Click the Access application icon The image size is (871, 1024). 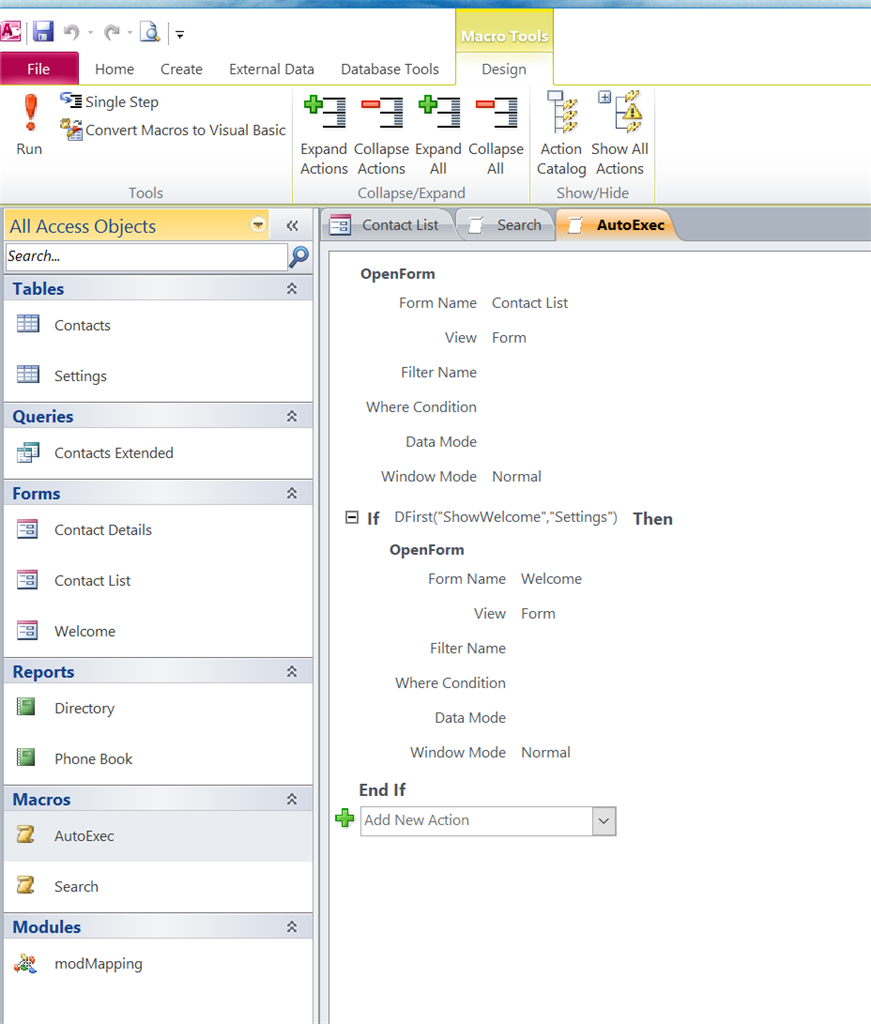pos(11,31)
